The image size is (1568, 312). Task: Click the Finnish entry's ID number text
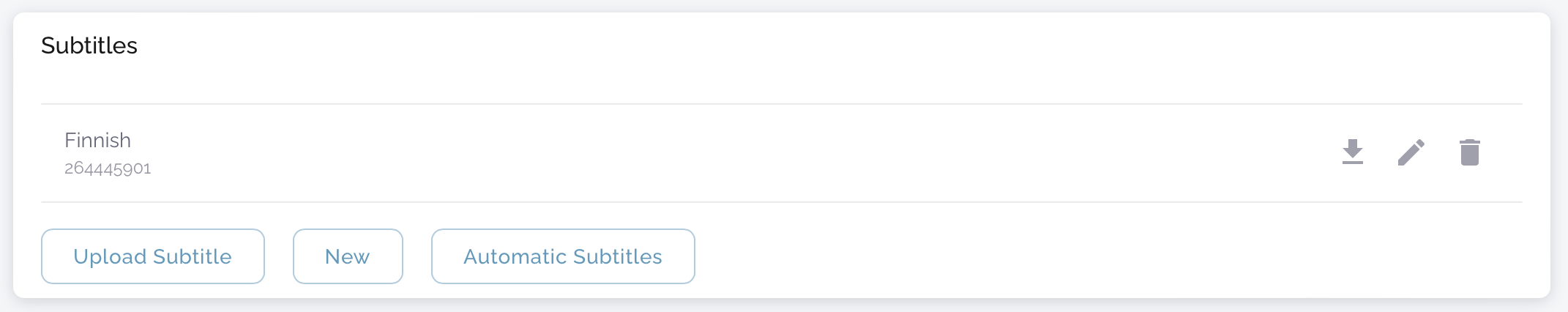tap(108, 168)
